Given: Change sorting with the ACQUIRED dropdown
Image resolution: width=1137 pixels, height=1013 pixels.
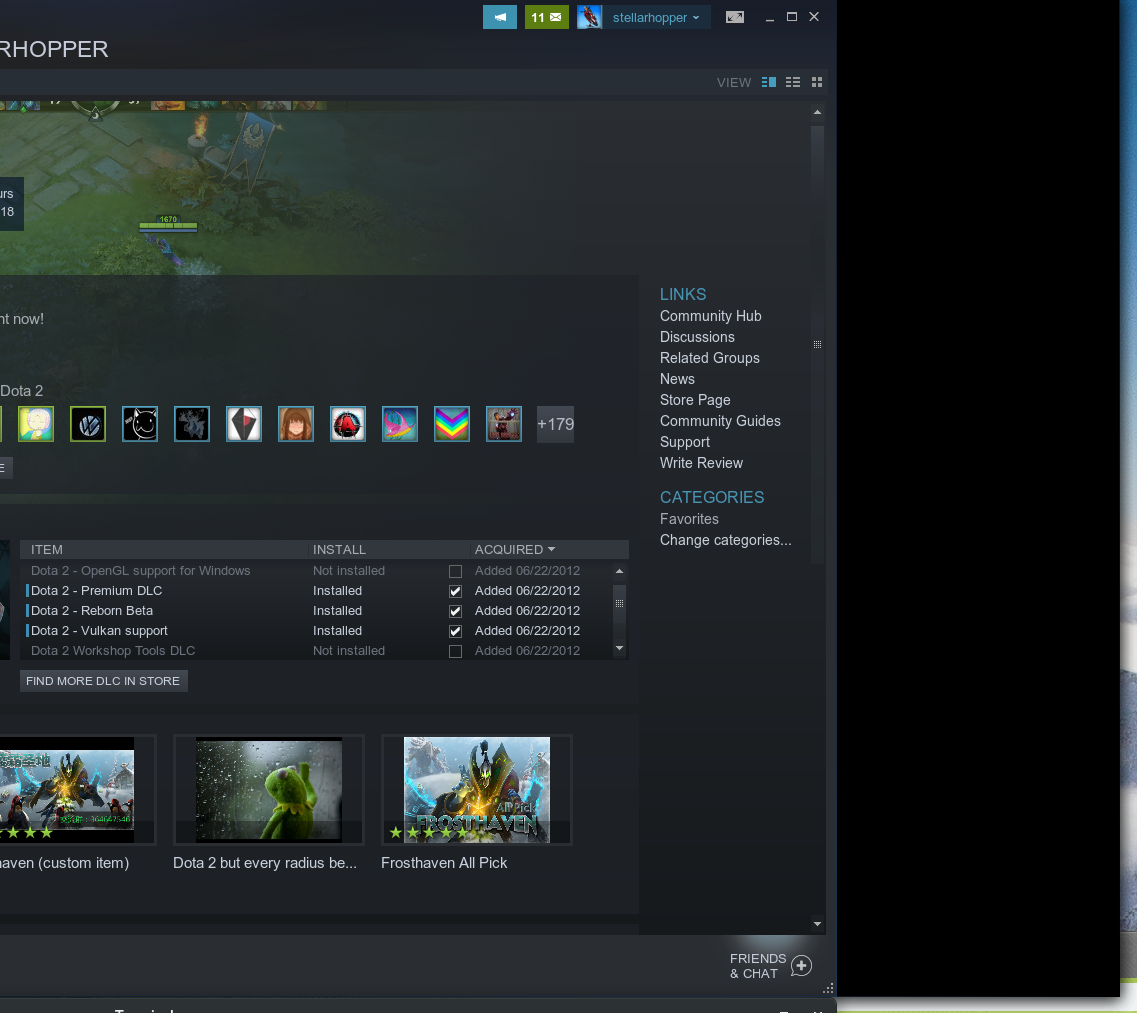Looking at the screenshot, I should (x=514, y=549).
